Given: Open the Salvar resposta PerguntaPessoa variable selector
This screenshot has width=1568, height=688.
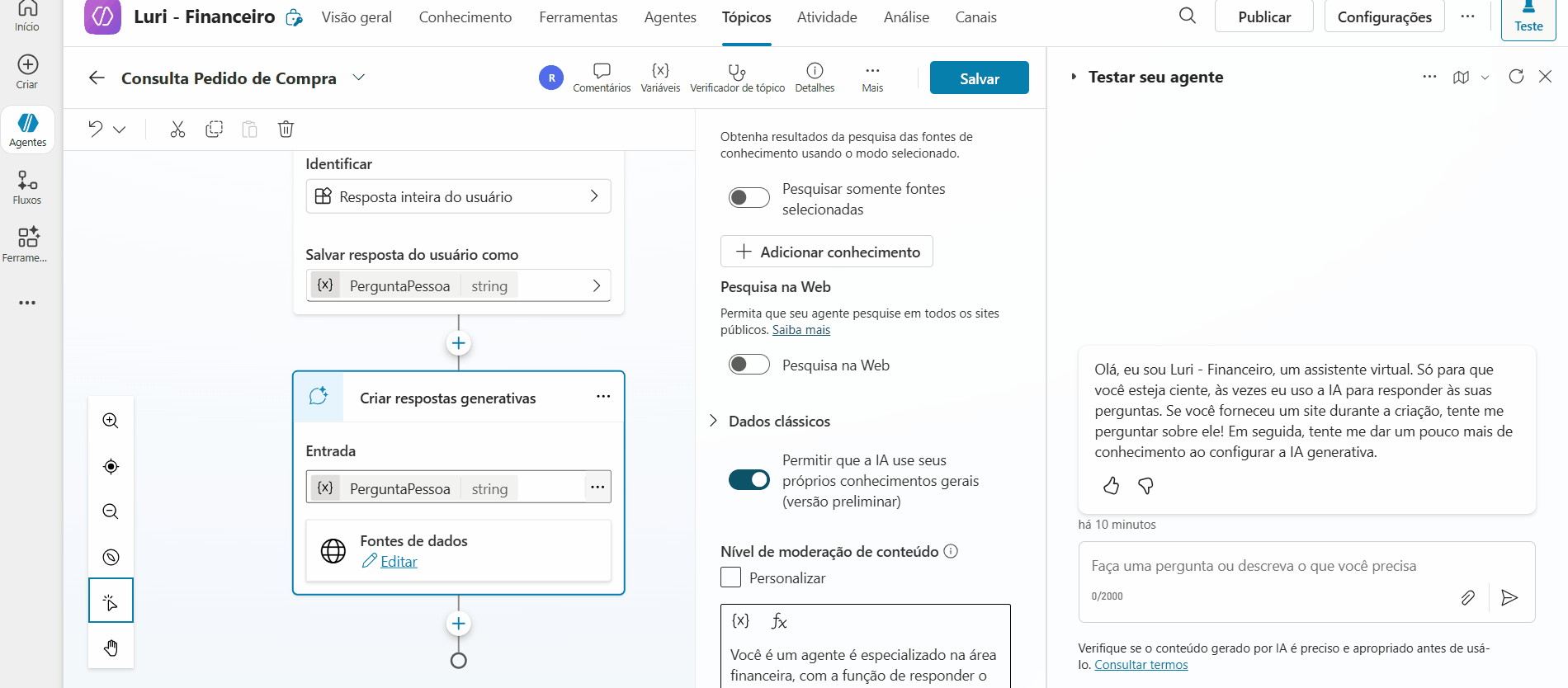Looking at the screenshot, I should (x=458, y=285).
